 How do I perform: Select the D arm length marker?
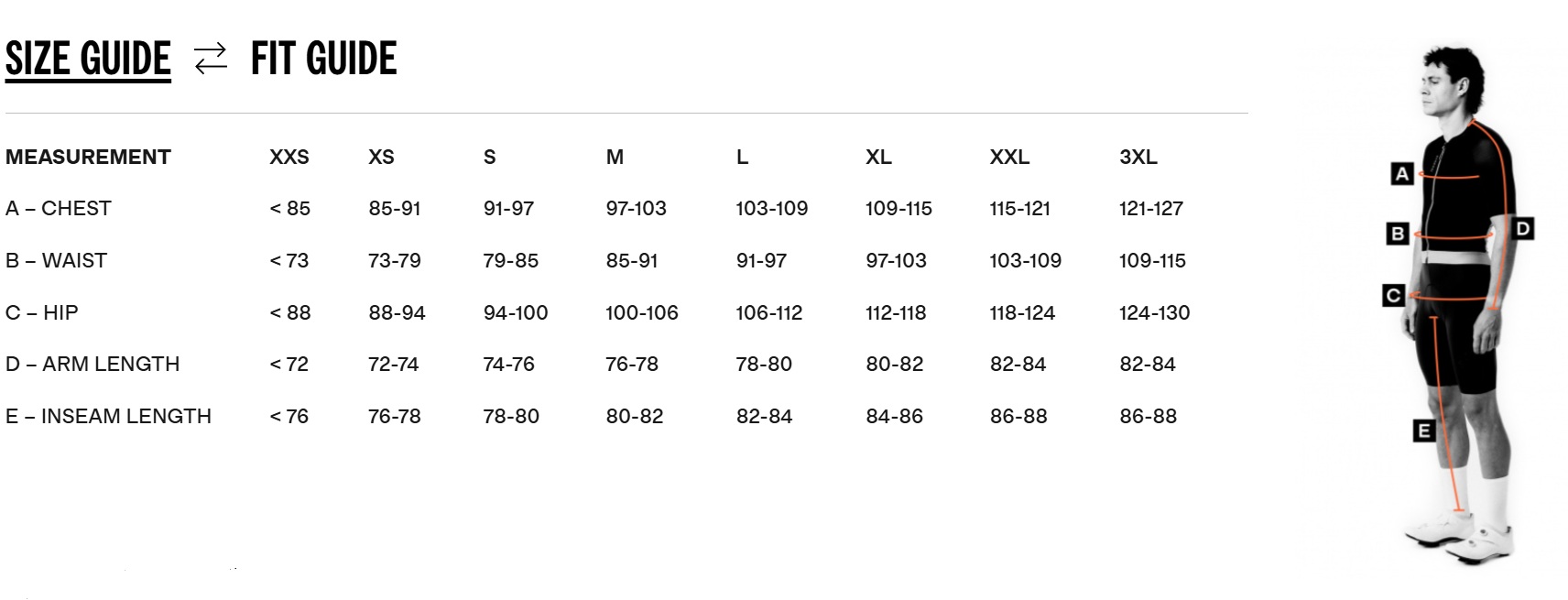pyautogui.click(x=1522, y=228)
